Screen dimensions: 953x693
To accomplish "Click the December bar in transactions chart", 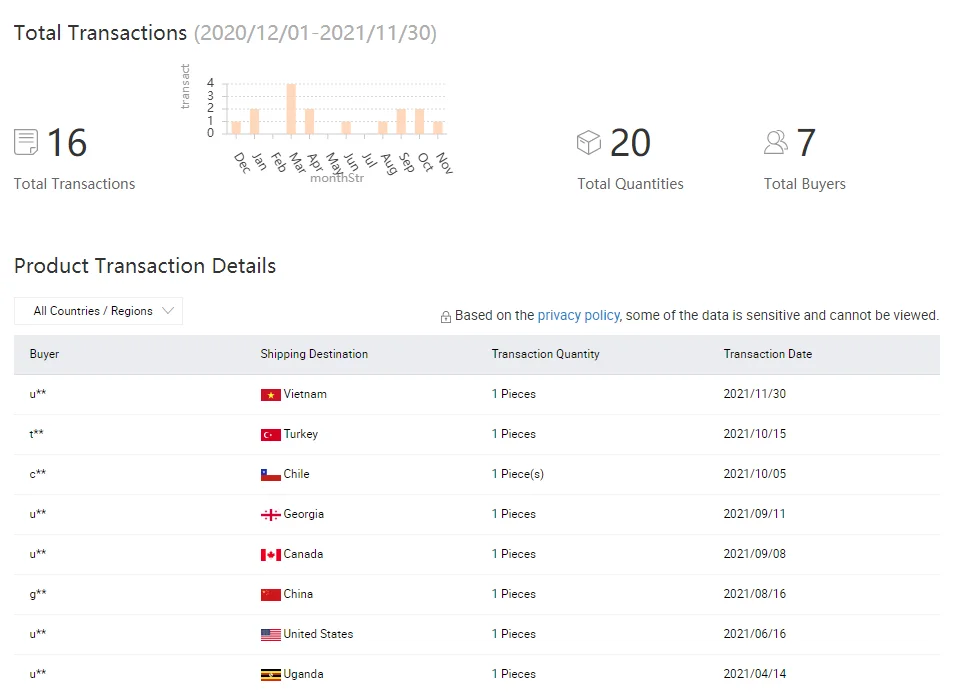I will point(236,127).
